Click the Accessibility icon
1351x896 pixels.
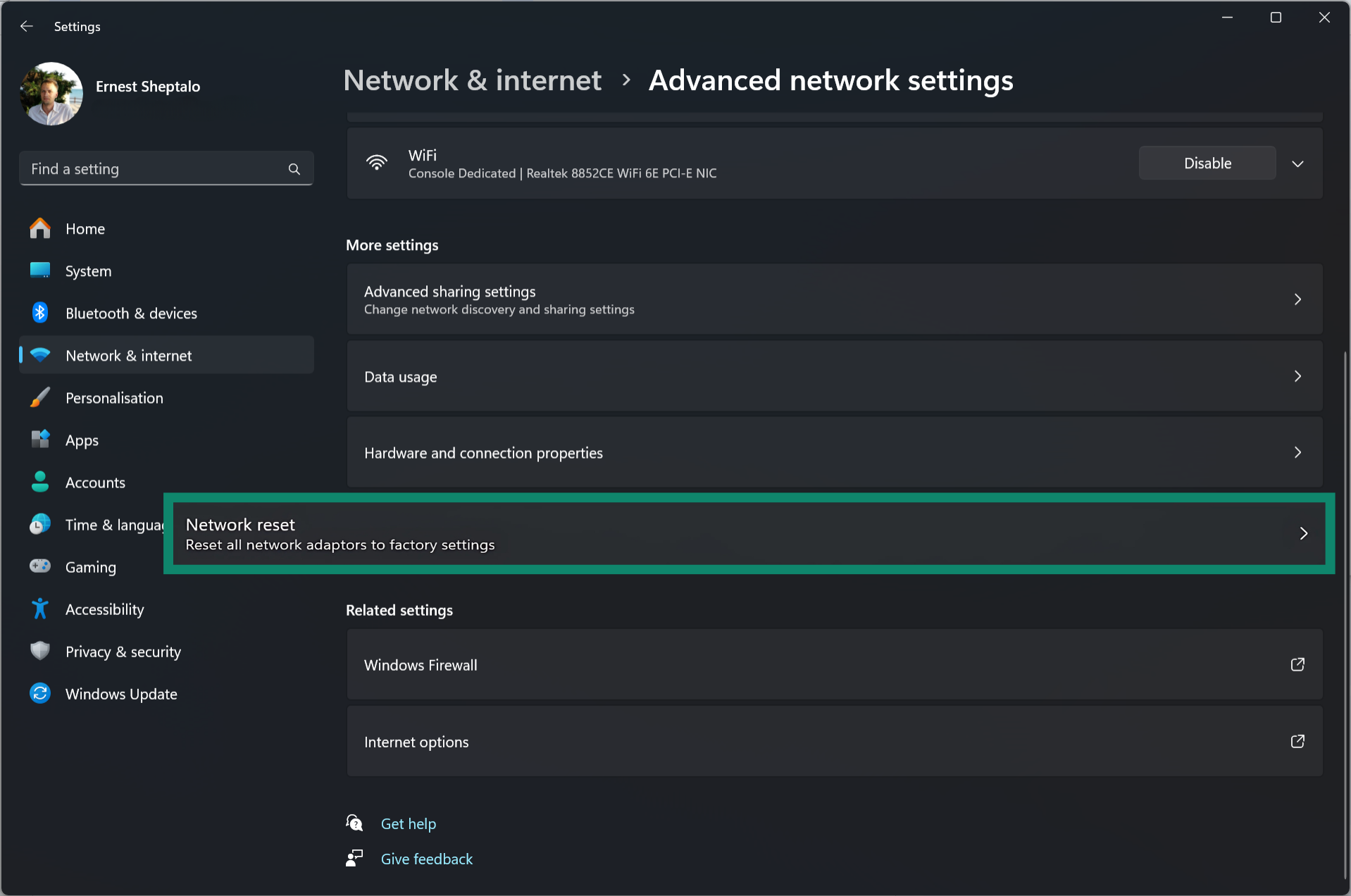[40, 609]
